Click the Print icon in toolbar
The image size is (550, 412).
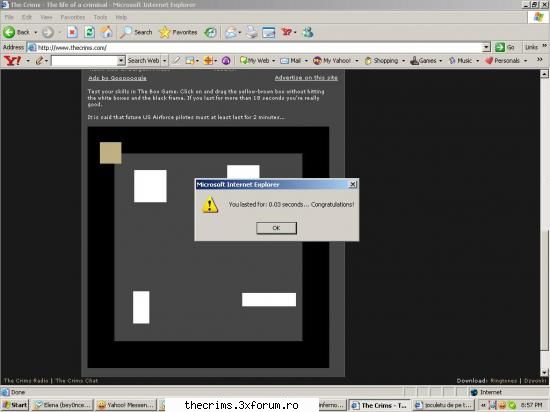(x=251, y=32)
